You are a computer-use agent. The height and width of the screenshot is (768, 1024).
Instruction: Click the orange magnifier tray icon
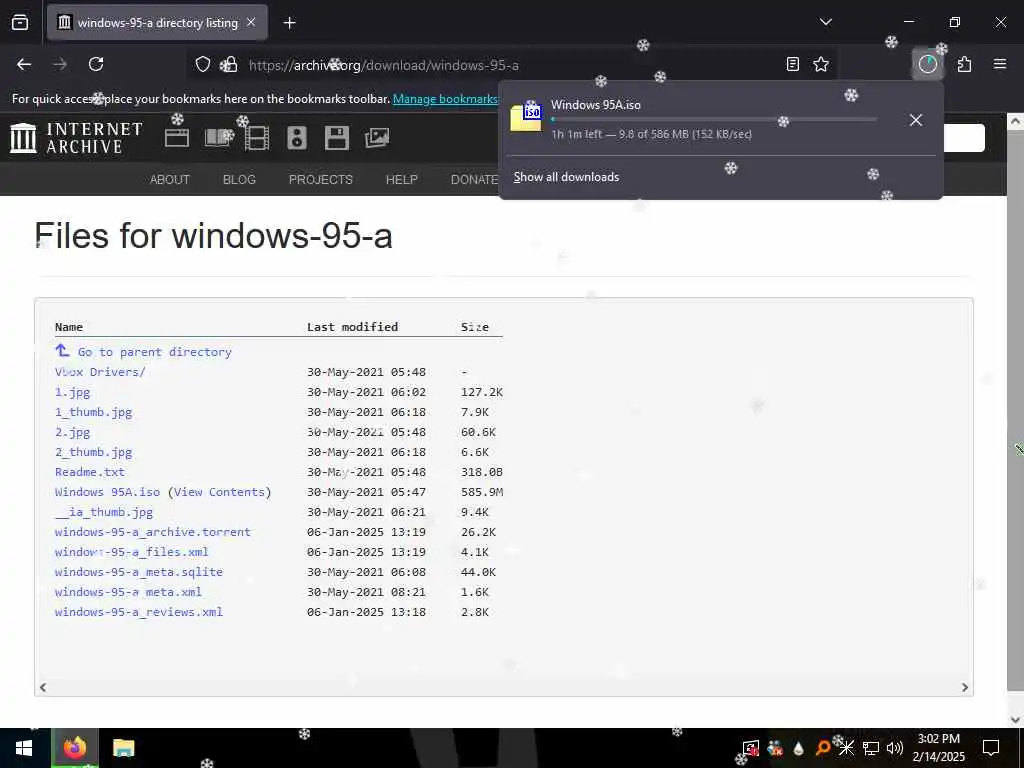(823, 748)
